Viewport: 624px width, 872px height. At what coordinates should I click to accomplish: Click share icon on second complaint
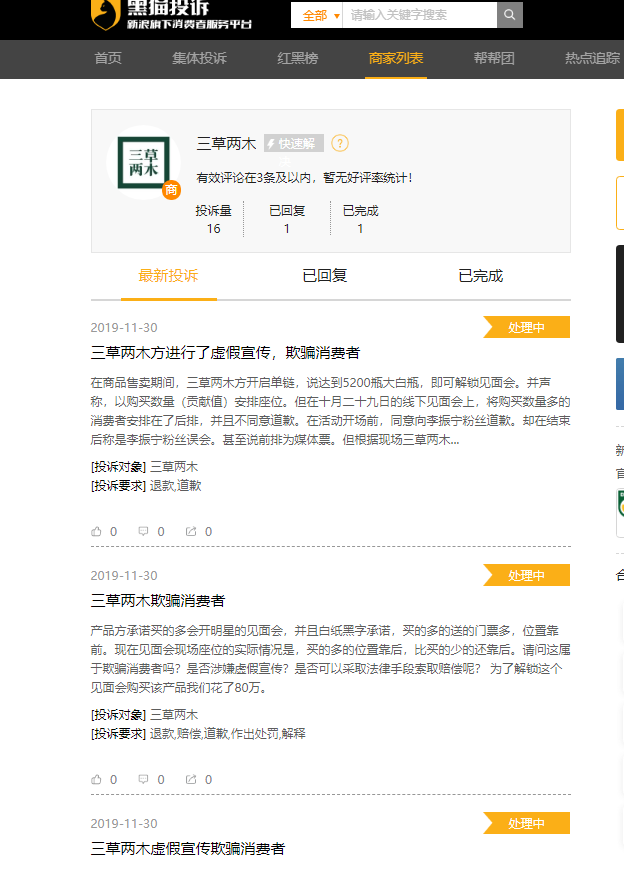[191, 779]
